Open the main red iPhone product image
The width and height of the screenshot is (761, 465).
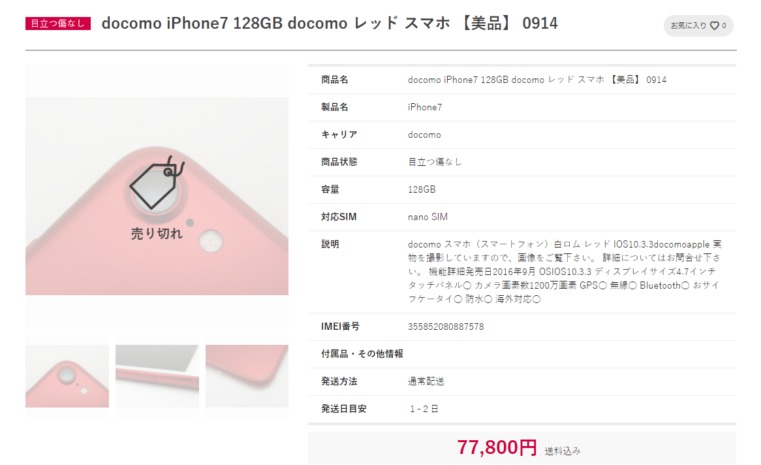[x=157, y=196]
